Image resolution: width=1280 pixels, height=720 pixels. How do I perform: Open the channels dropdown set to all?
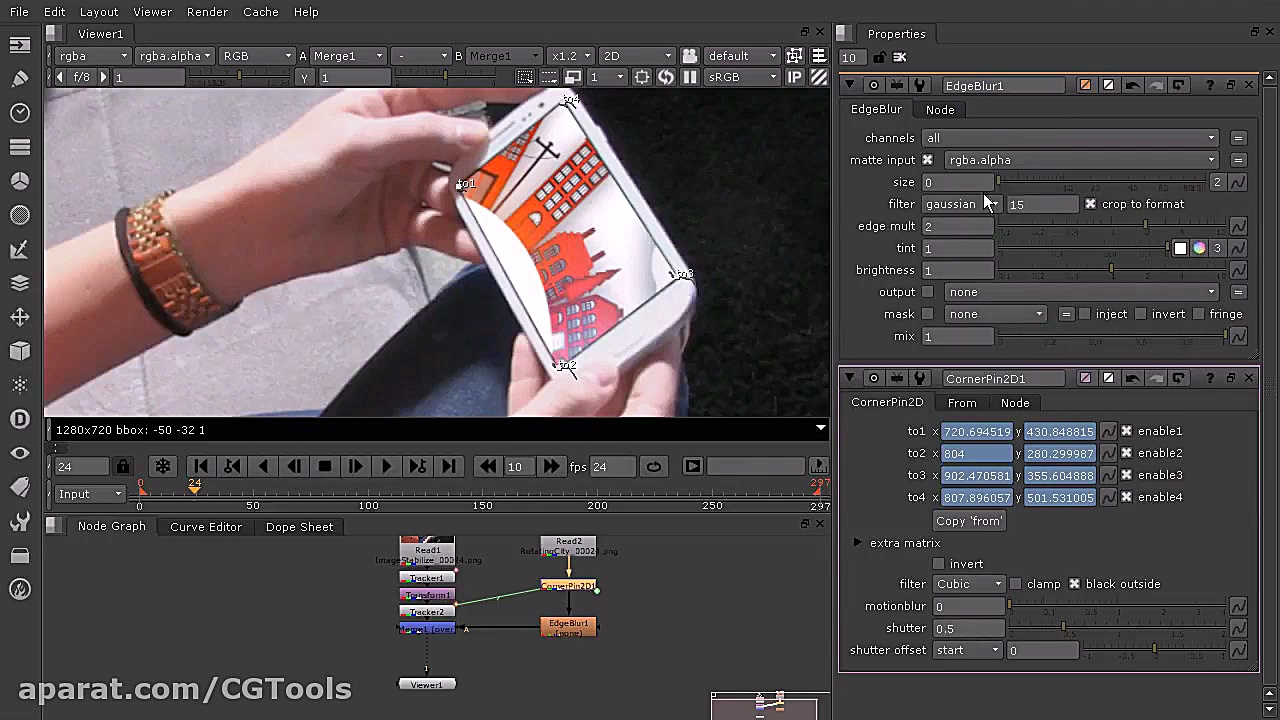1070,138
